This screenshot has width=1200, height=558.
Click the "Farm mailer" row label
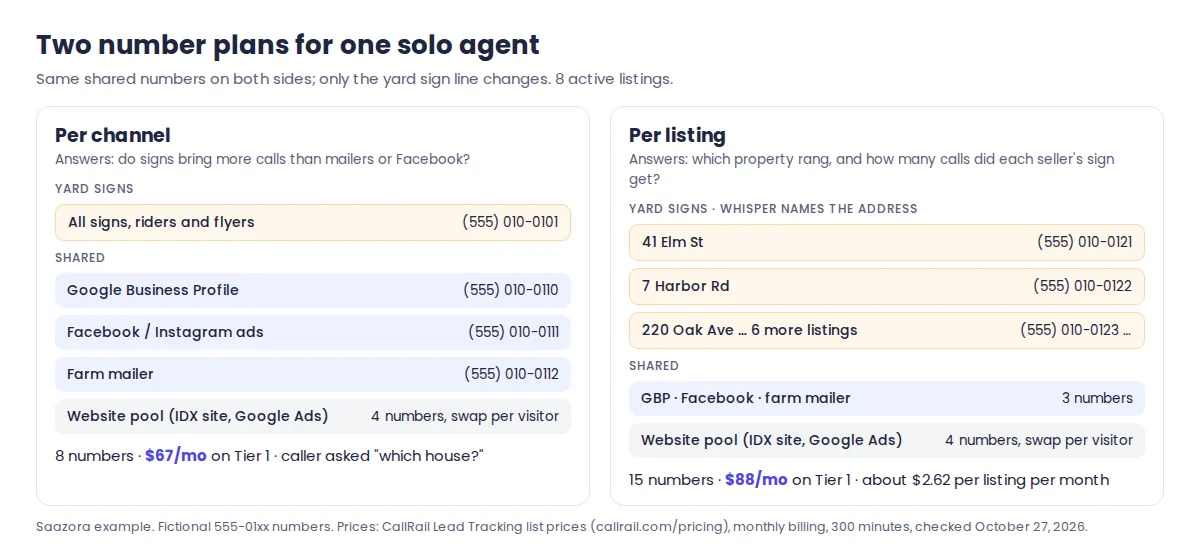click(x=110, y=374)
